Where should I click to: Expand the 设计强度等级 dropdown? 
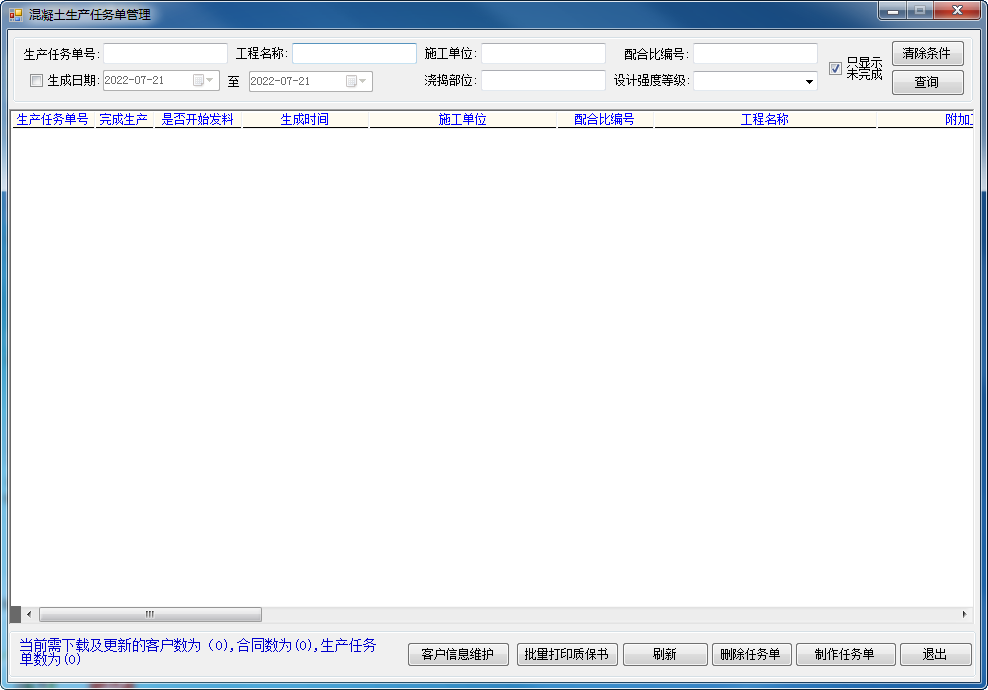coord(808,81)
